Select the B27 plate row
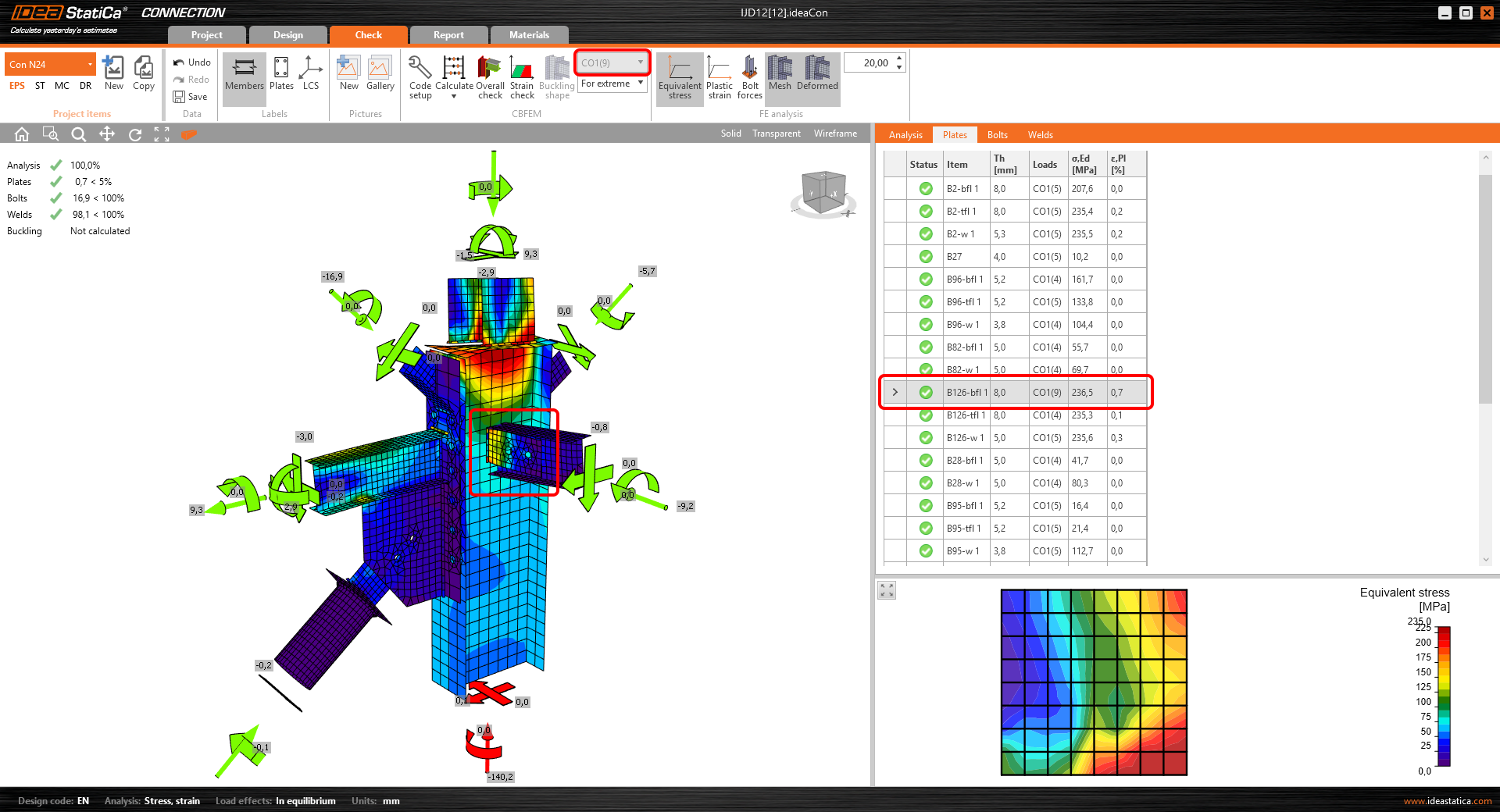The width and height of the screenshot is (1500, 812). (x=1016, y=257)
